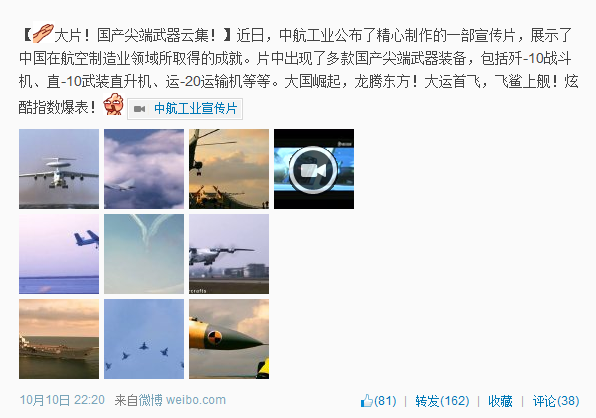Play the video thumbnail with camera icon
596x418 pixels.
click(x=314, y=169)
